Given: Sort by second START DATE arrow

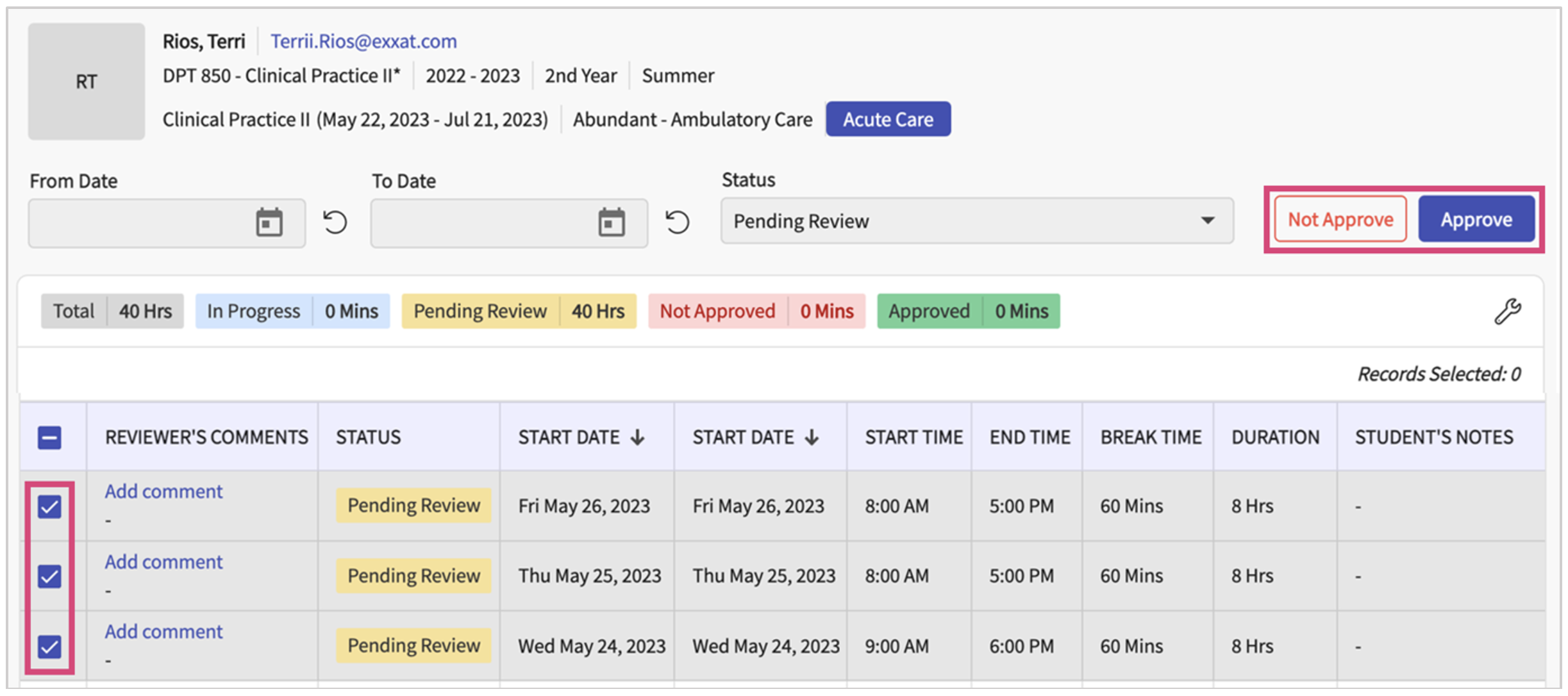Looking at the screenshot, I should [x=812, y=438].
